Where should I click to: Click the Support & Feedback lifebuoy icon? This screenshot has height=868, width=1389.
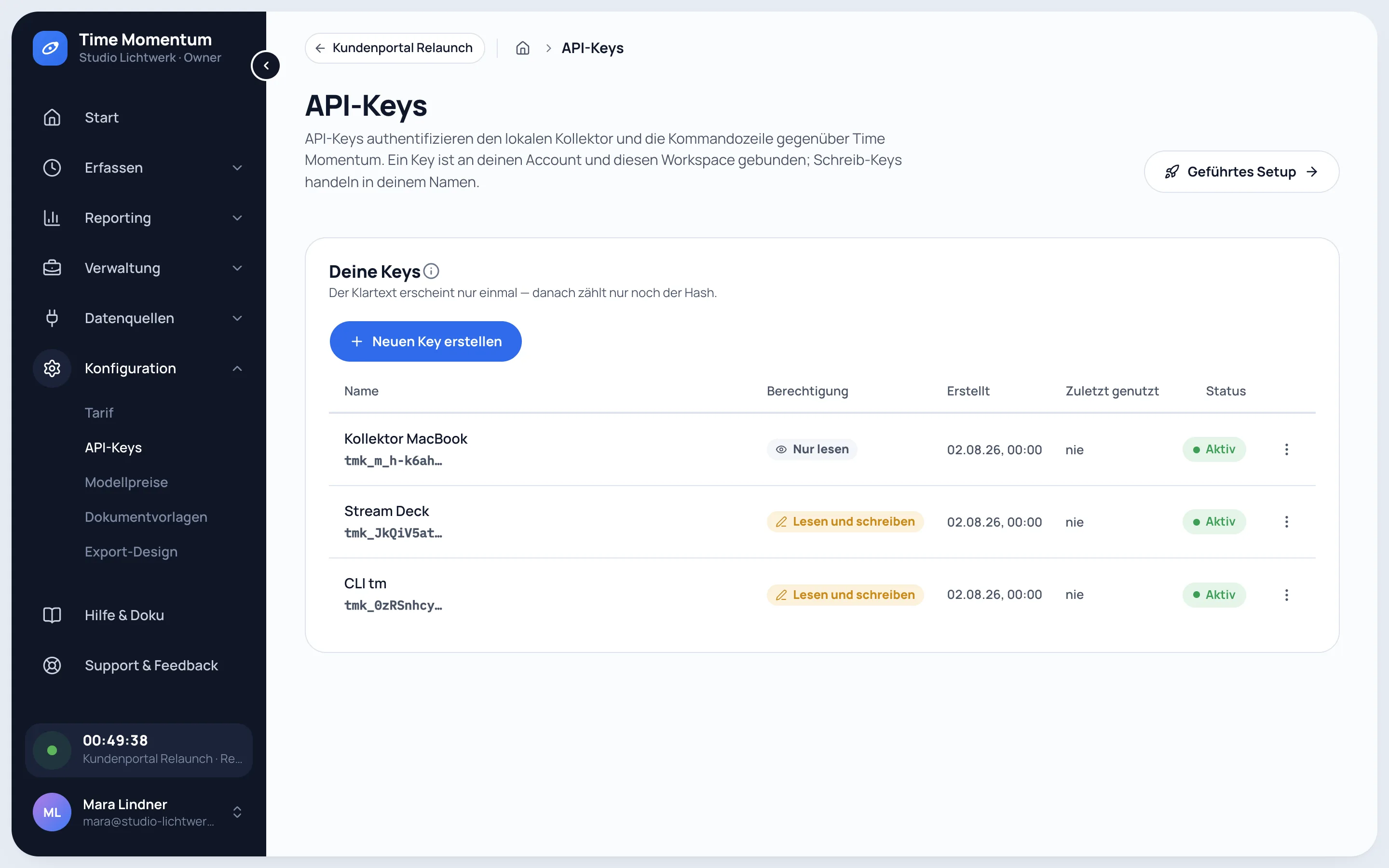52,665
